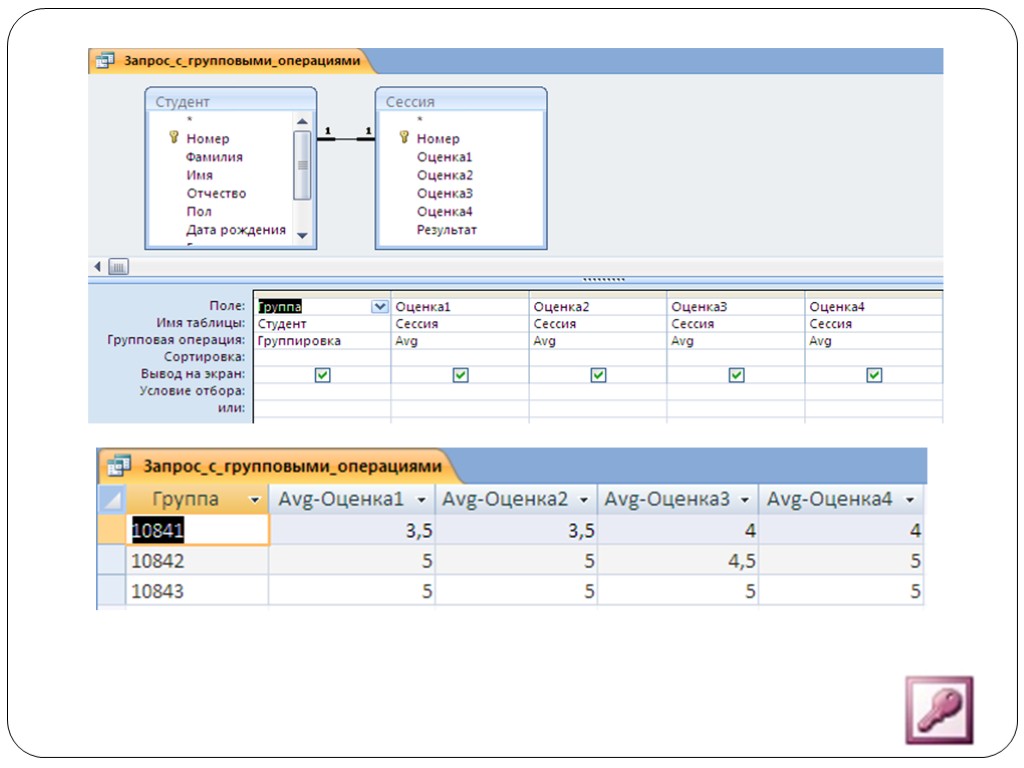1024x768 pixels.
Task: Click query icon on upper design tab
Action: (x=105, y=61)
